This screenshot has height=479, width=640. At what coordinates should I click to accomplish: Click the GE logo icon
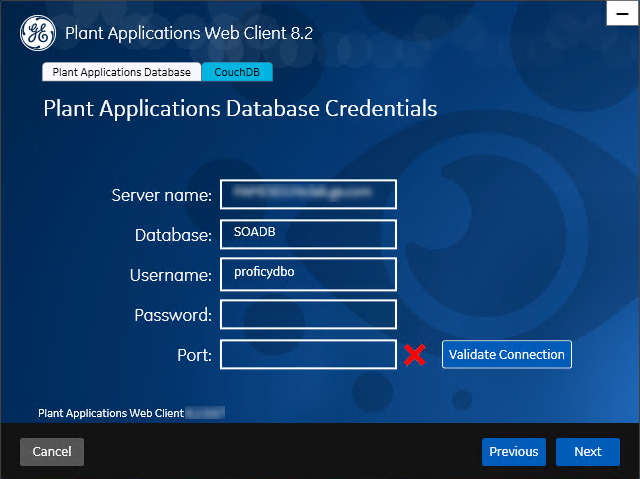tap(38, 33)
